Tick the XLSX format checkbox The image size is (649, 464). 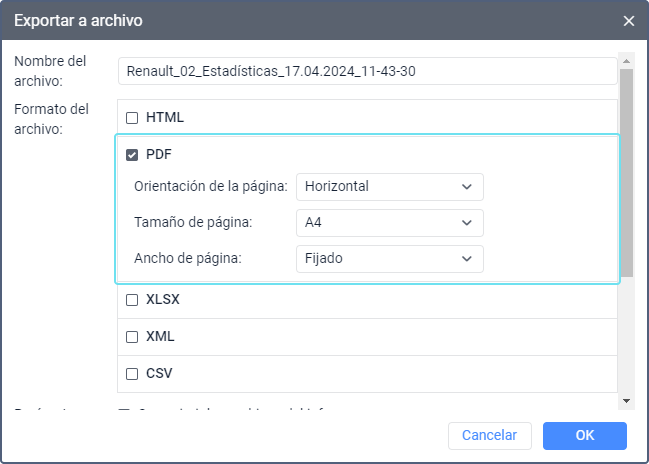[132, 300]
